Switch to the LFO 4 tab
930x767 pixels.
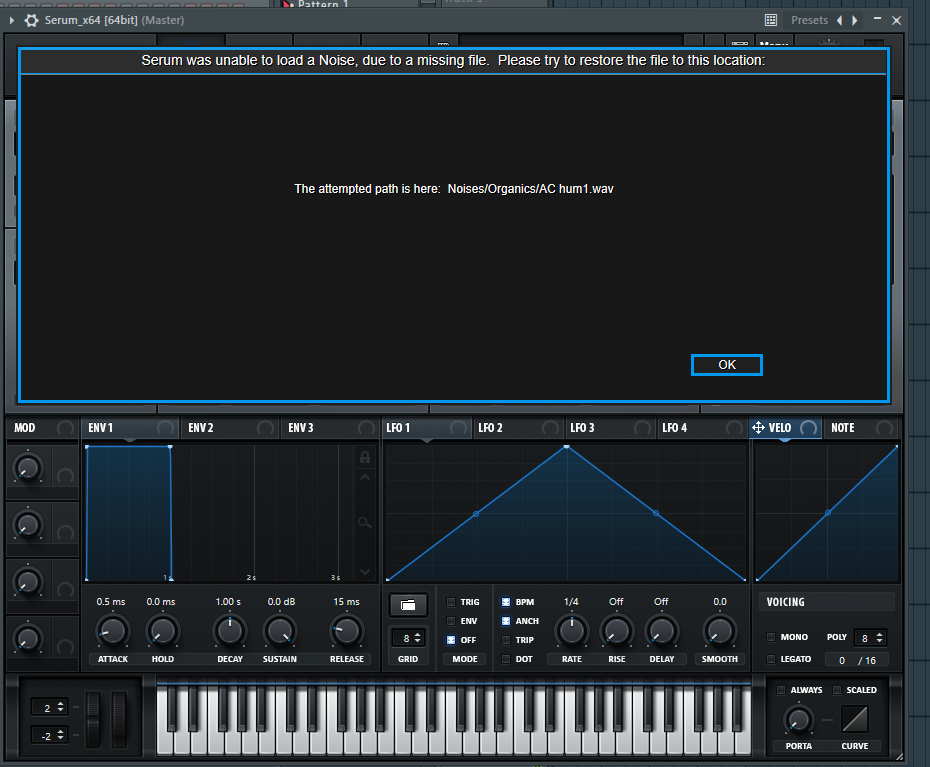point(702,428)
